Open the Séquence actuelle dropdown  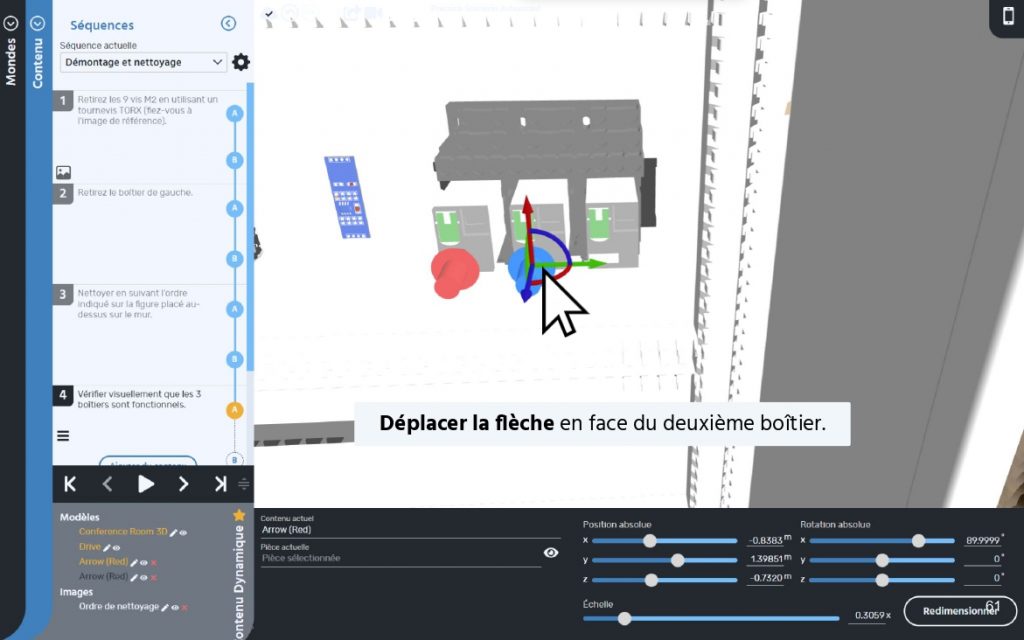tap(144, 62)
